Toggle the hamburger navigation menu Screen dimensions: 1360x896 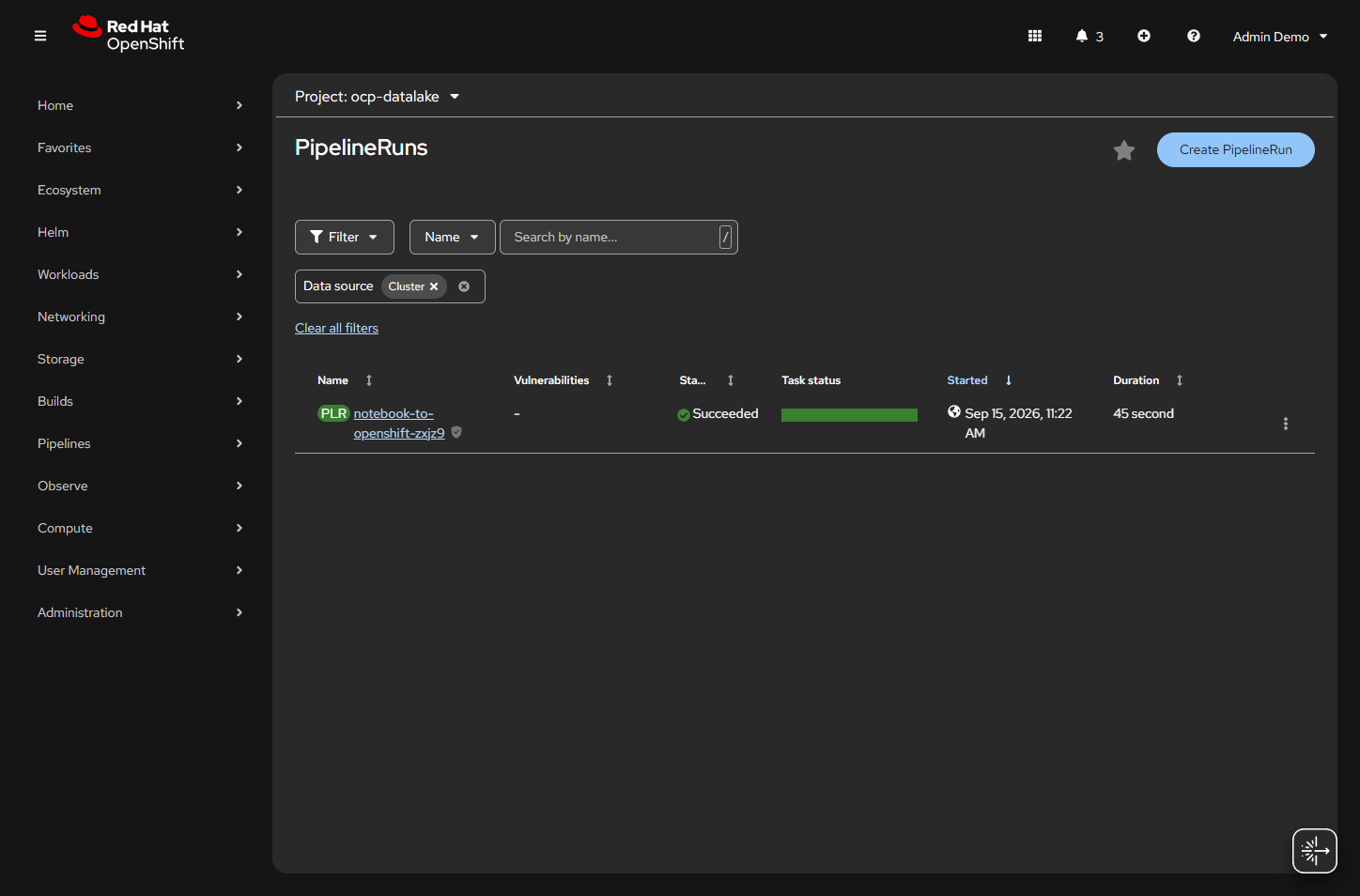40,36
